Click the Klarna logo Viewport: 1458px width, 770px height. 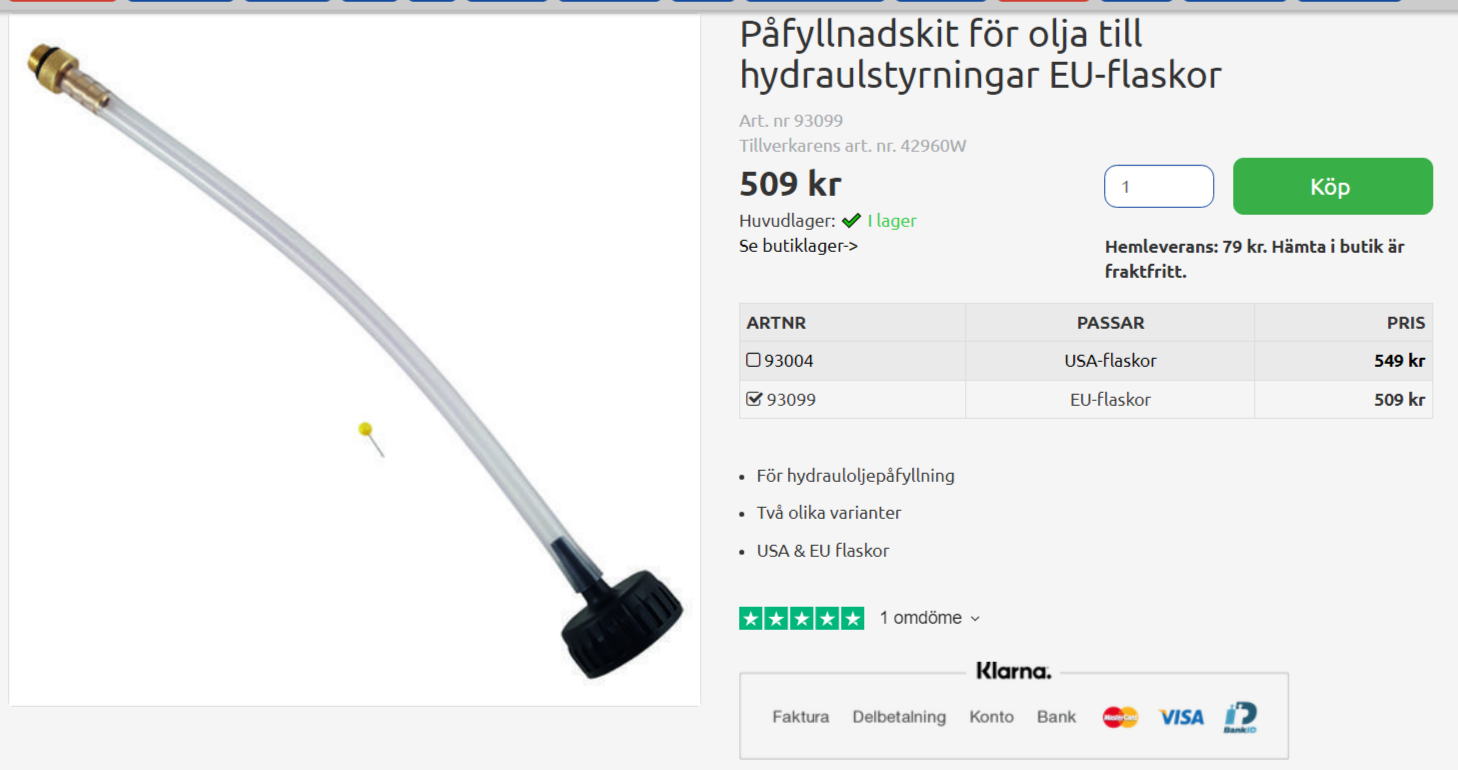[x=1013, y=671]
